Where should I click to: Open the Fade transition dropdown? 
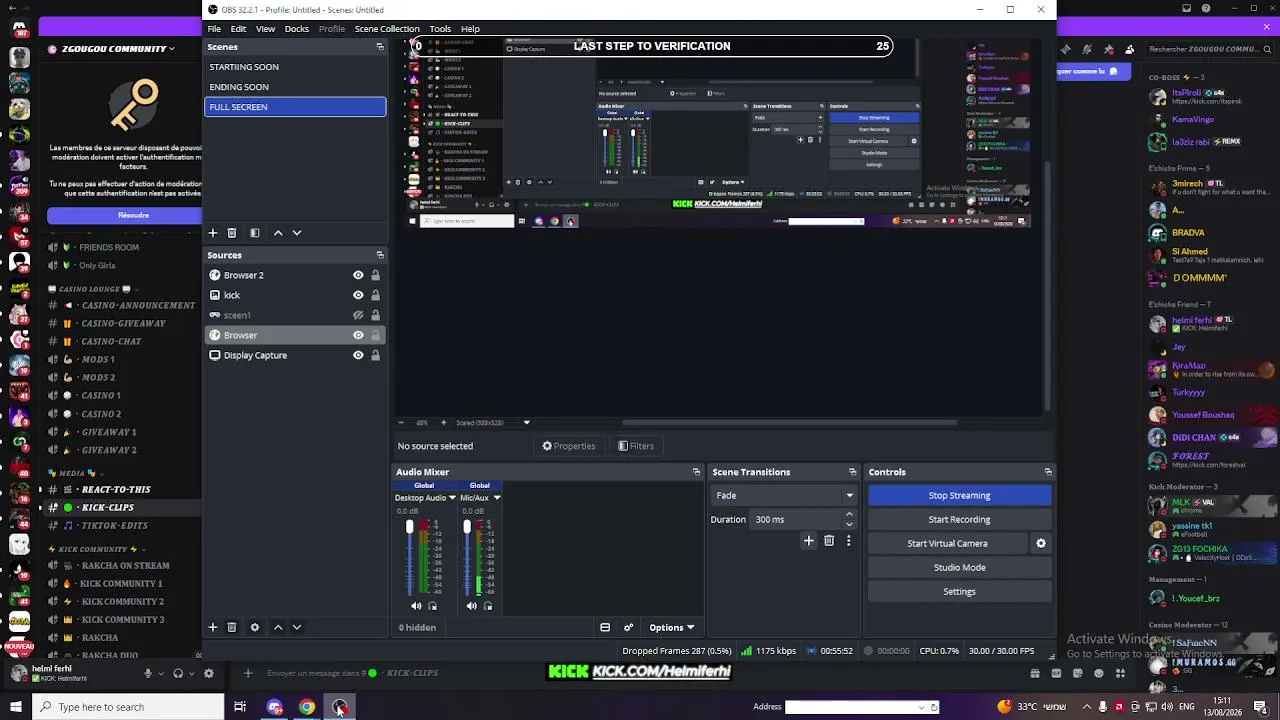(784, 495)
